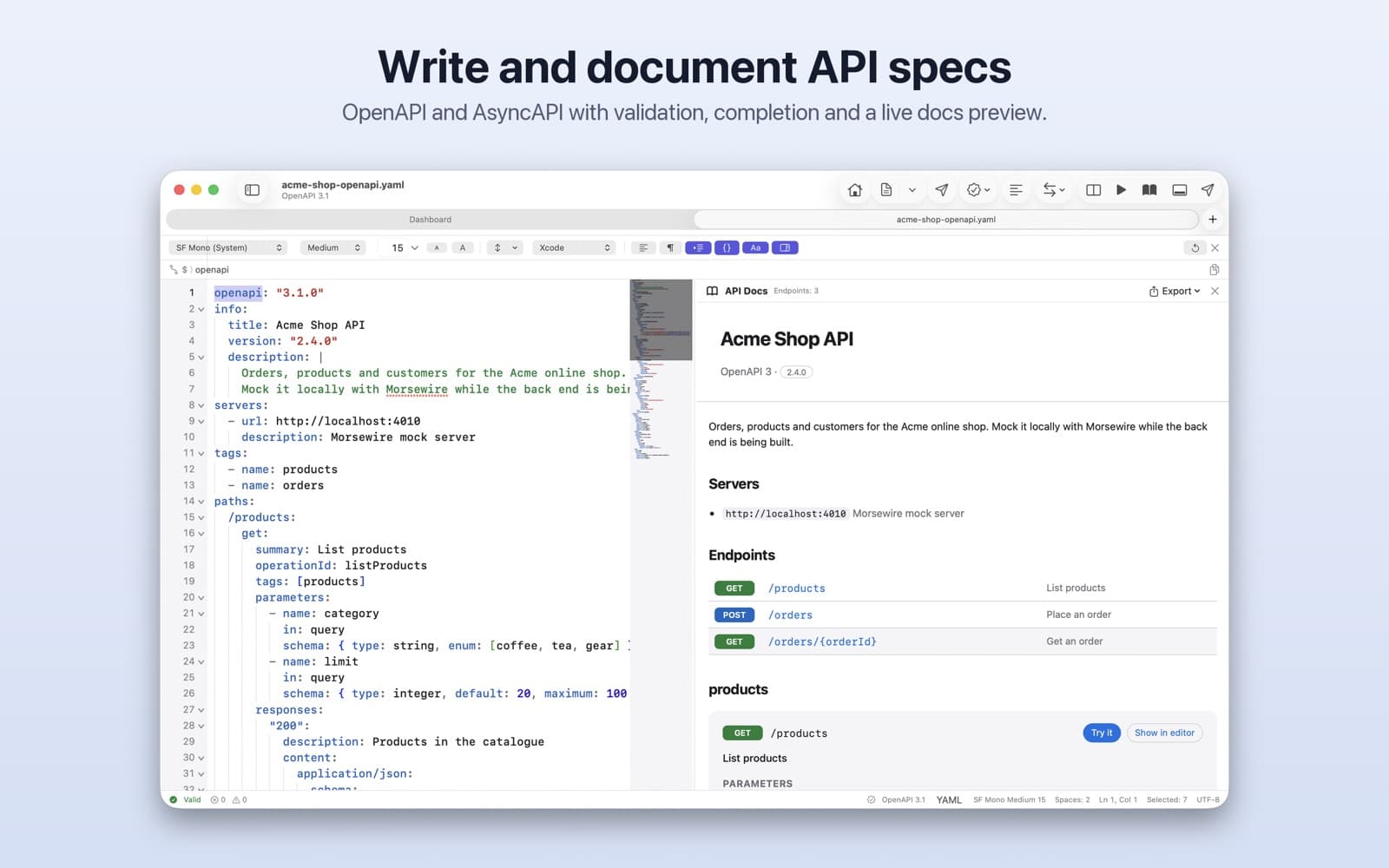Click the http://localhost:4010 server URL
The width and height of the screenshot is (1389, 868).
click(785, 514)
